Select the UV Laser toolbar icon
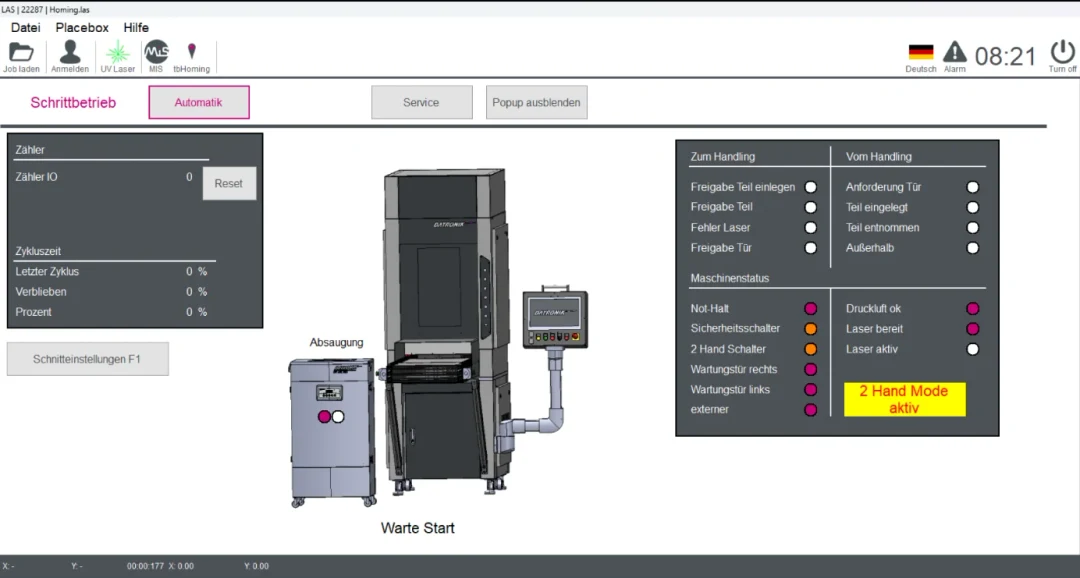The width and height of the screenshot is (1080, 578). click(x=117, y=52)
